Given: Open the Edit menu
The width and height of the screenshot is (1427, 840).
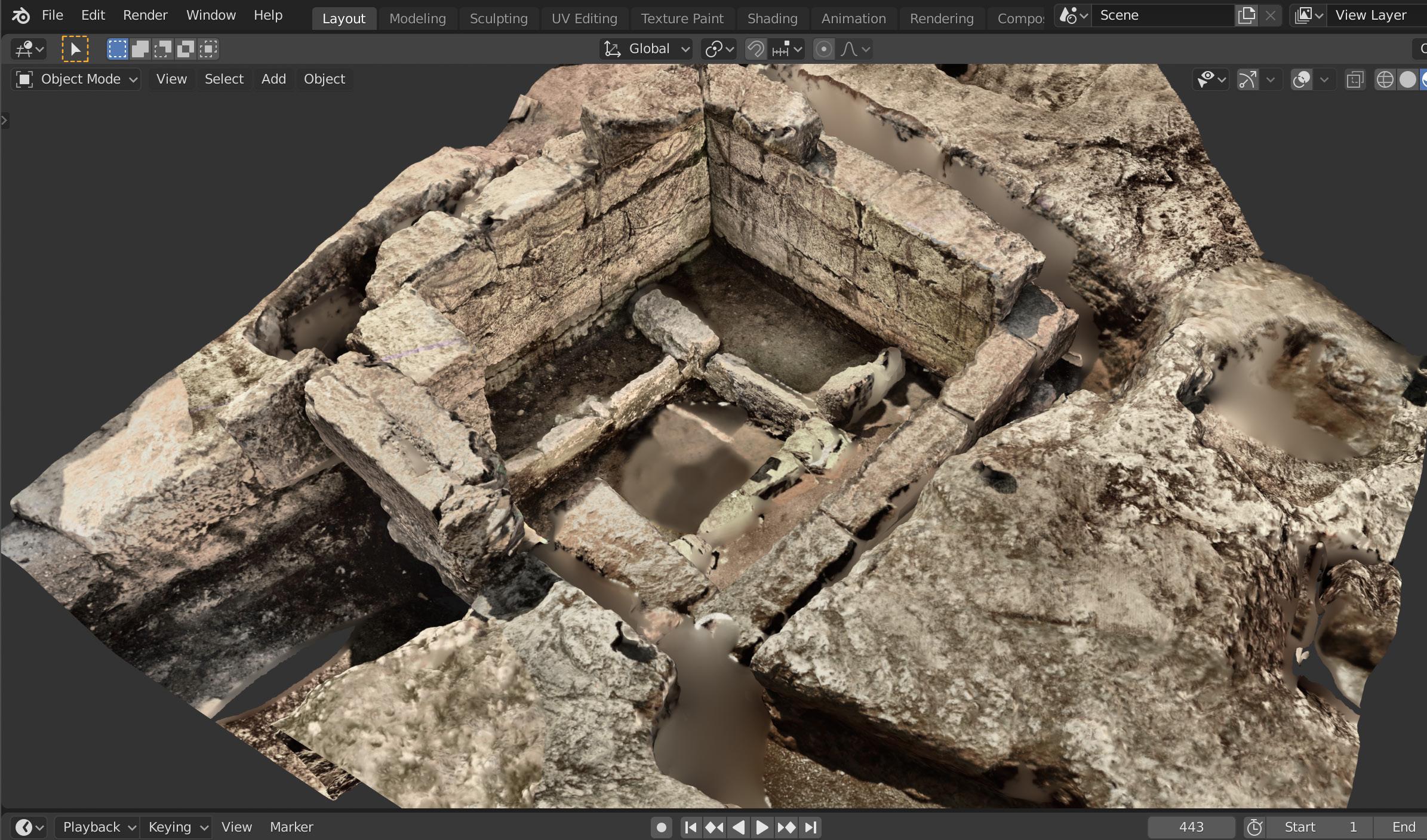Looking at the screenshot, I should tap(93, 16).
